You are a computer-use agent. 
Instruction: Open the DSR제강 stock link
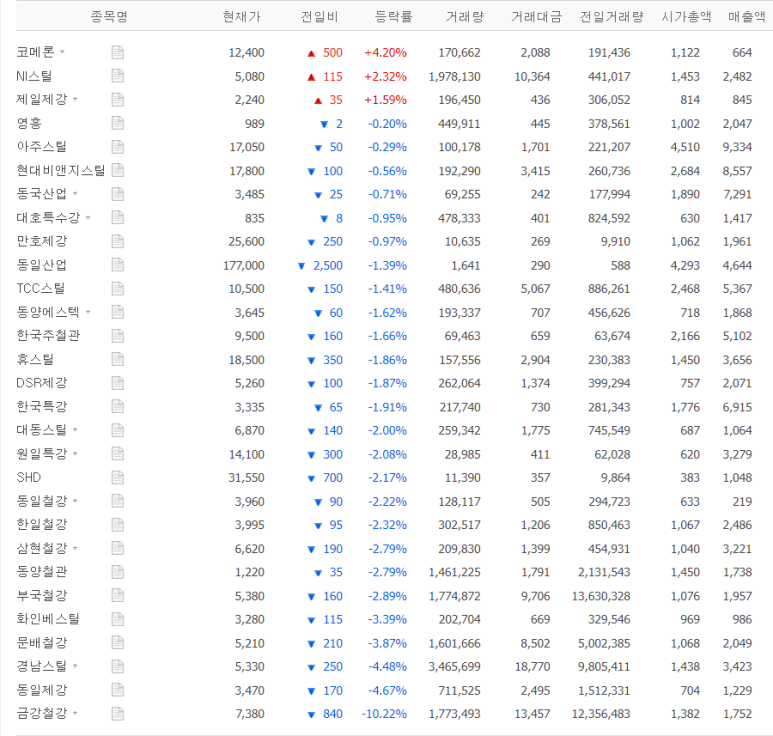pyautogui.click(x=41, y=383)
